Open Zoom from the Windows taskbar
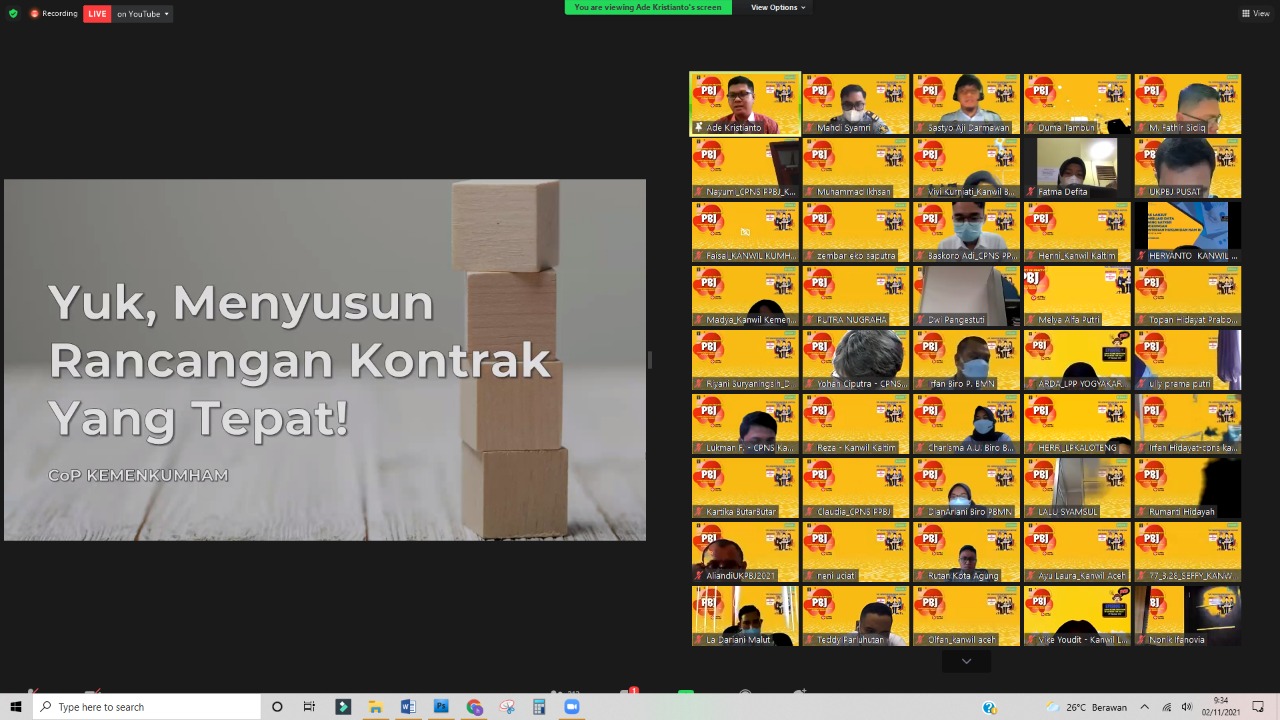The height and width of the screenshot is (720, 1280). pyautogui.click(x=572, y=707)
